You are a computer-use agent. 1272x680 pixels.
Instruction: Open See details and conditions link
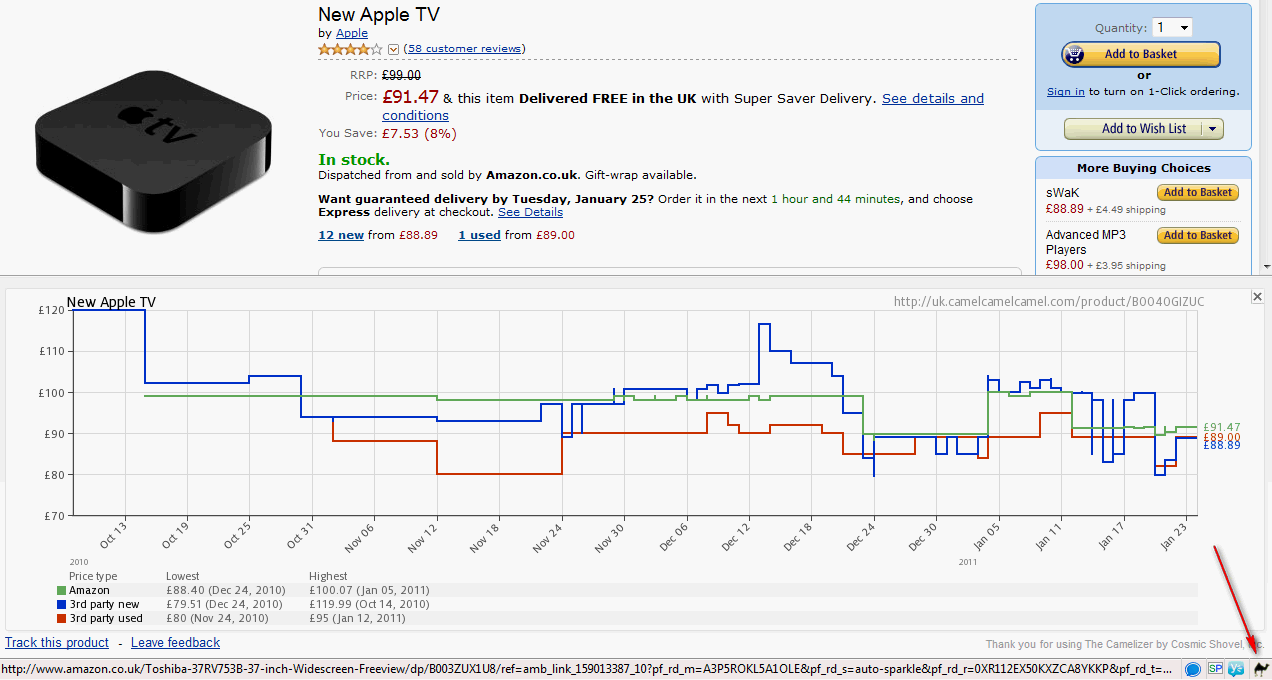click(x=683, y=107)
